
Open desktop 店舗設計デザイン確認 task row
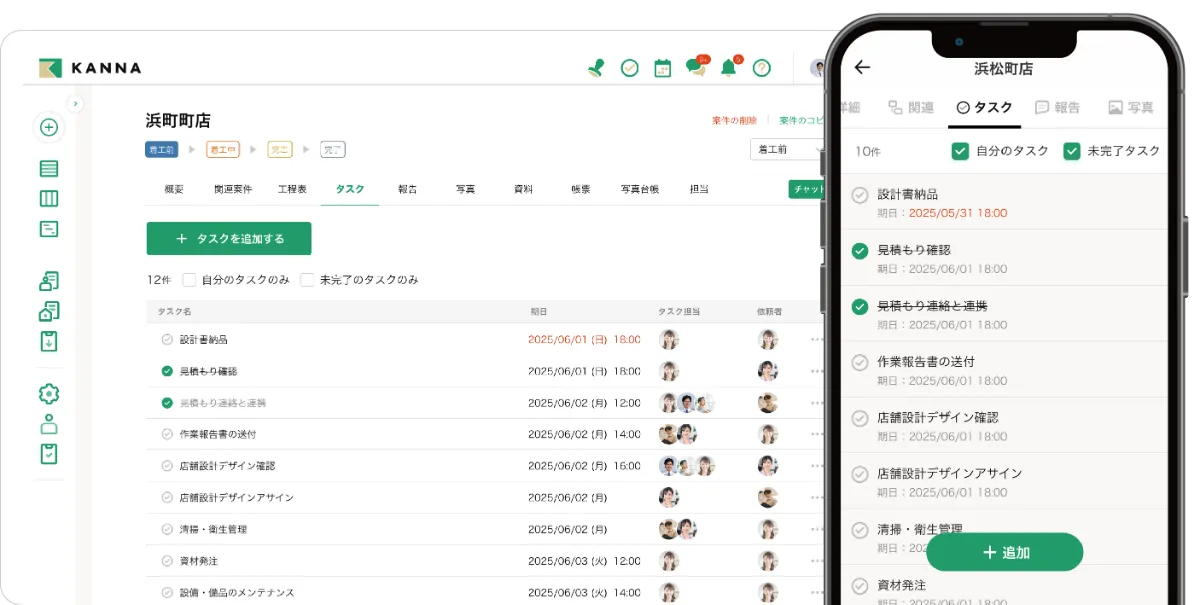486,466
